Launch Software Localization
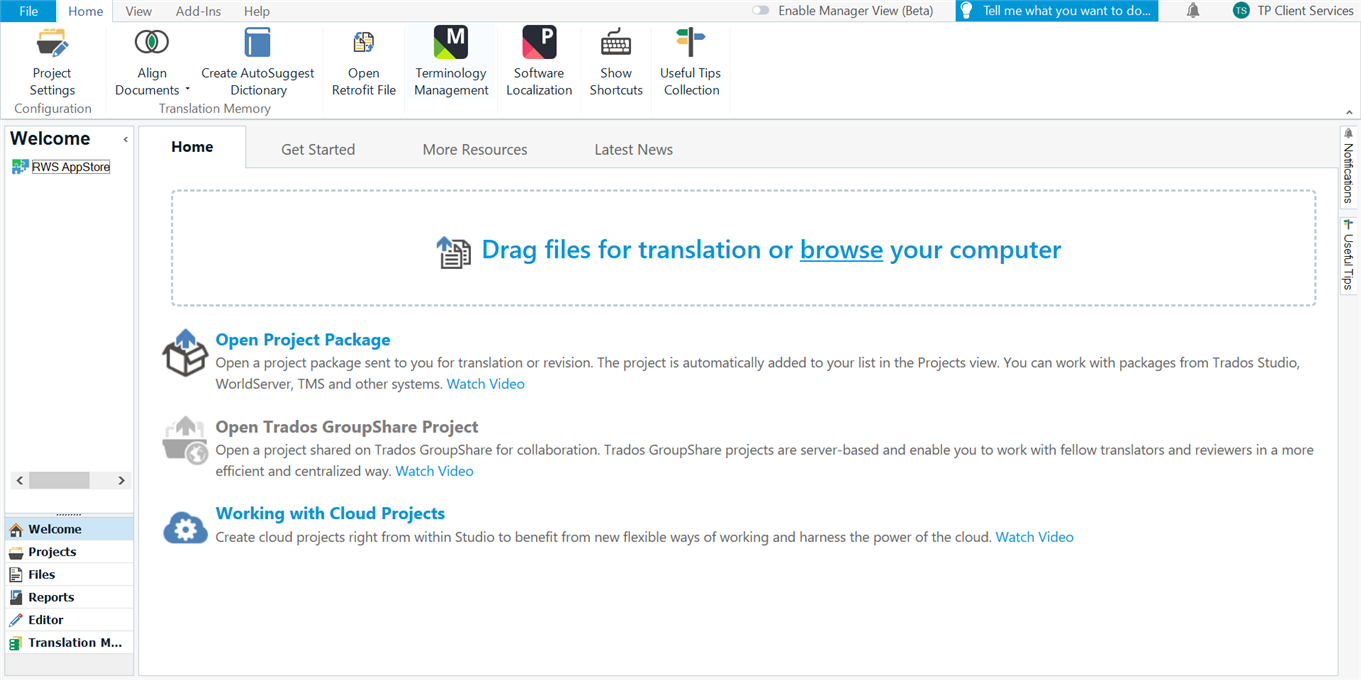The image size is (1361, 680). [539, 63]
